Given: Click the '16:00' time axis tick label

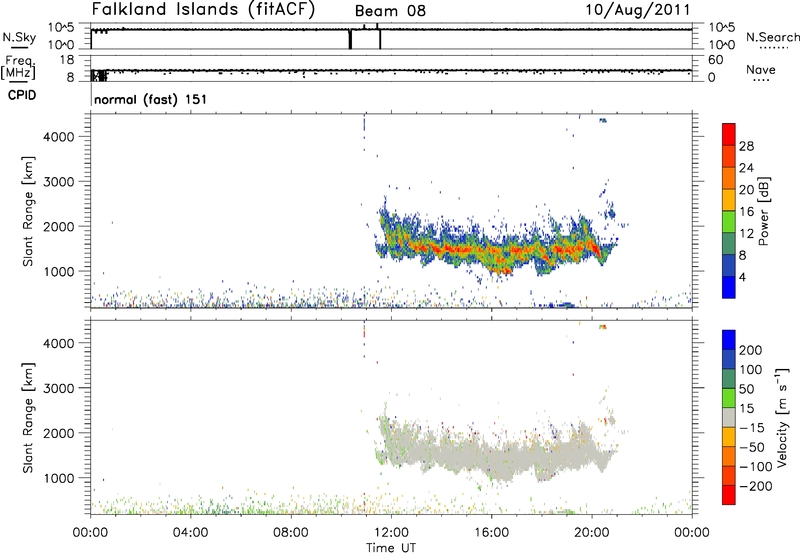Looking at the screenshot, I should [491, 533].
